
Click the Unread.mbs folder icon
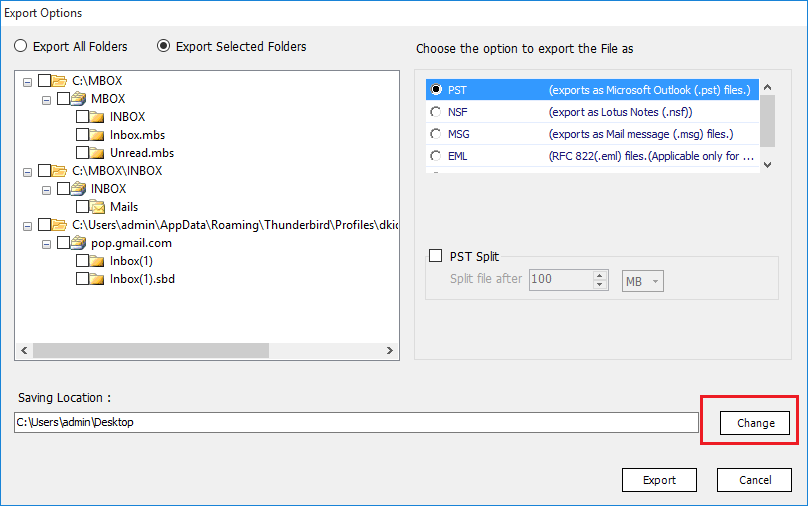point(96,153)
